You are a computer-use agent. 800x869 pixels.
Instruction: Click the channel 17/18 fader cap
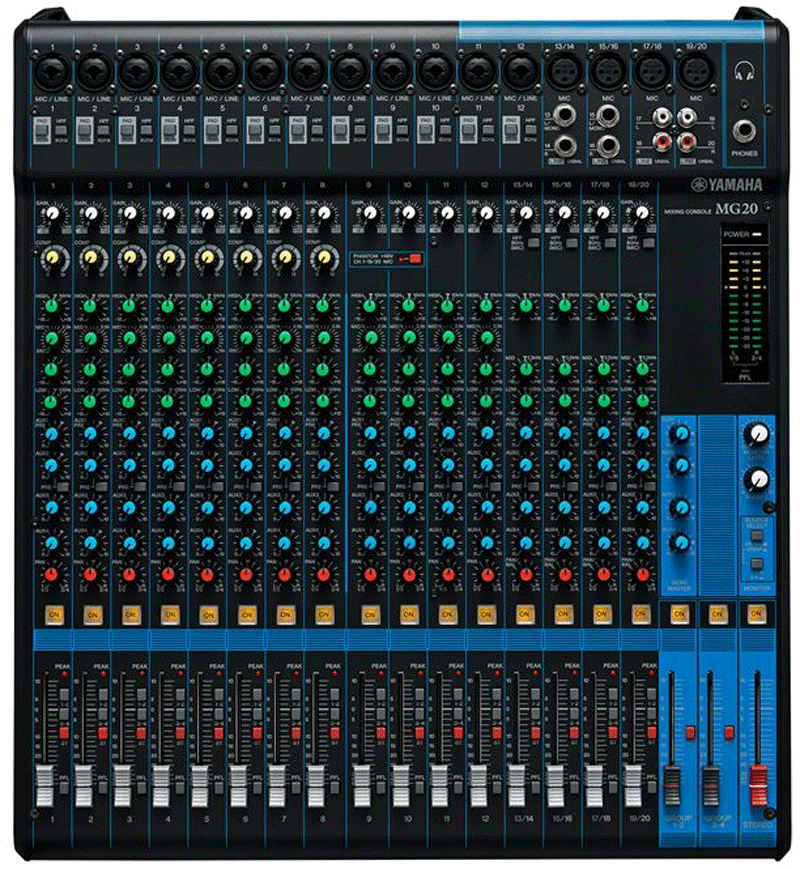[594, 786]
